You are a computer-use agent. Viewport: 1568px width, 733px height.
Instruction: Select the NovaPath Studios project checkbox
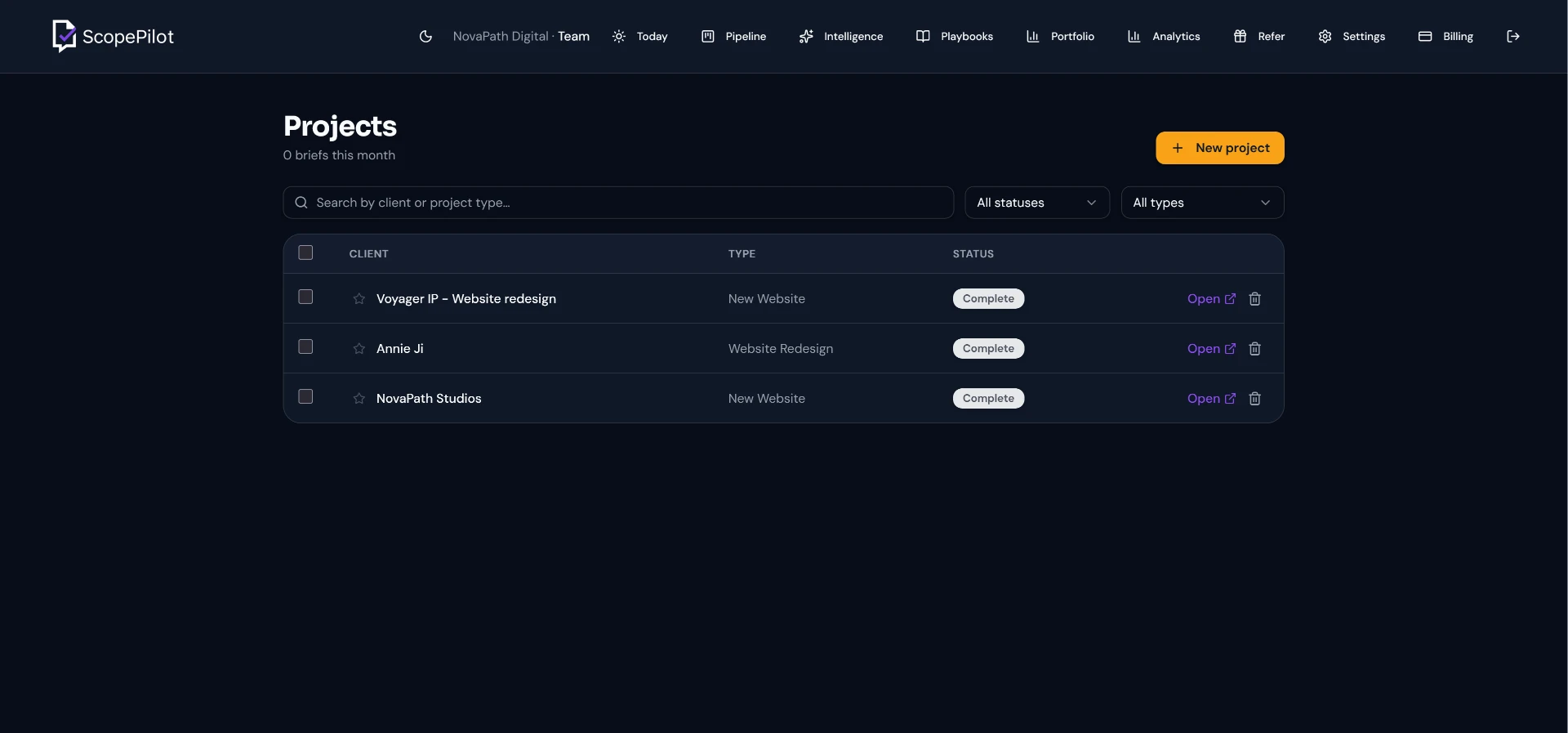305,396
